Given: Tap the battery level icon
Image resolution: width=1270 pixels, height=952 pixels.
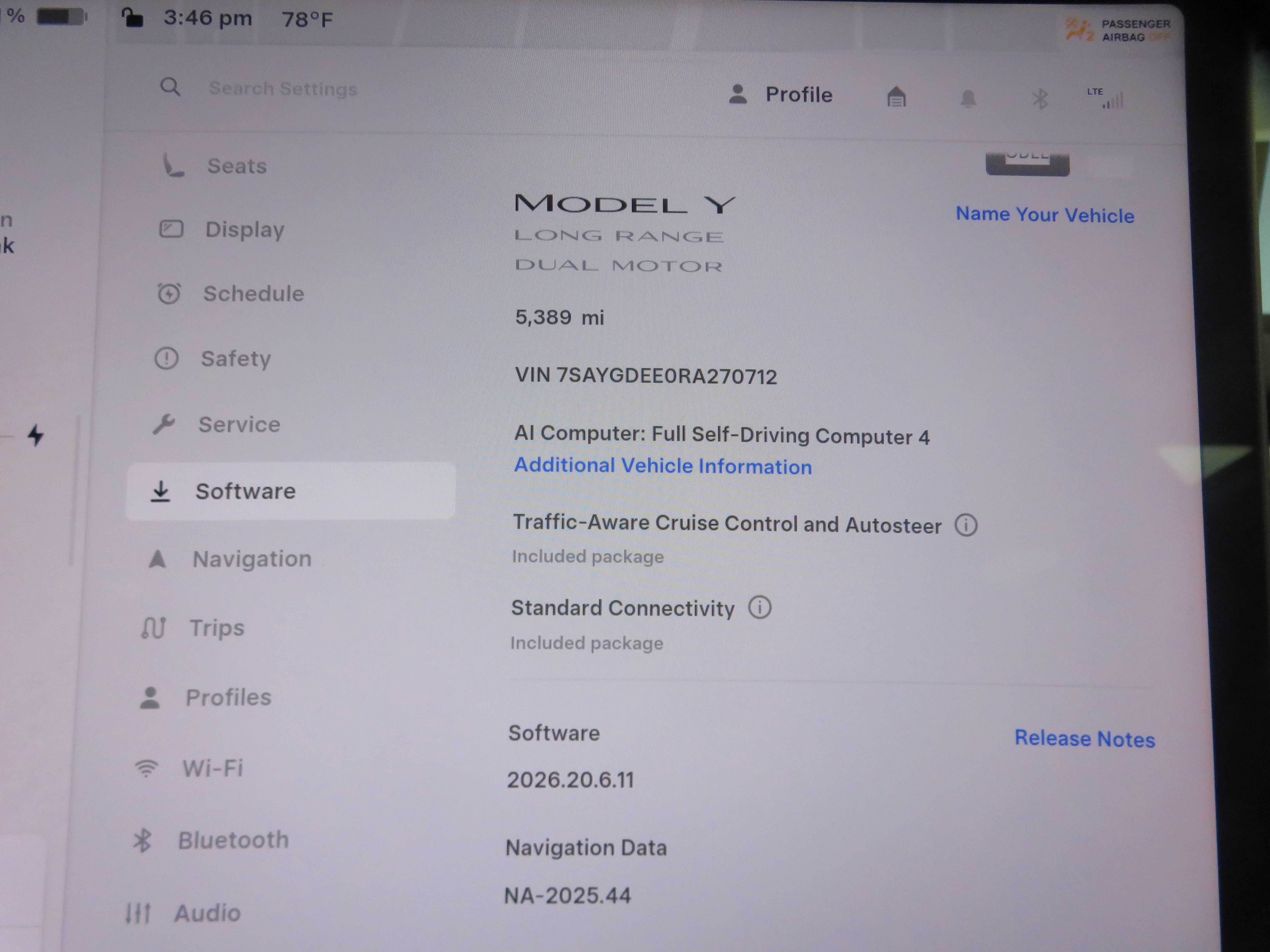Looking at the screenshot, I should pos(61,17).
